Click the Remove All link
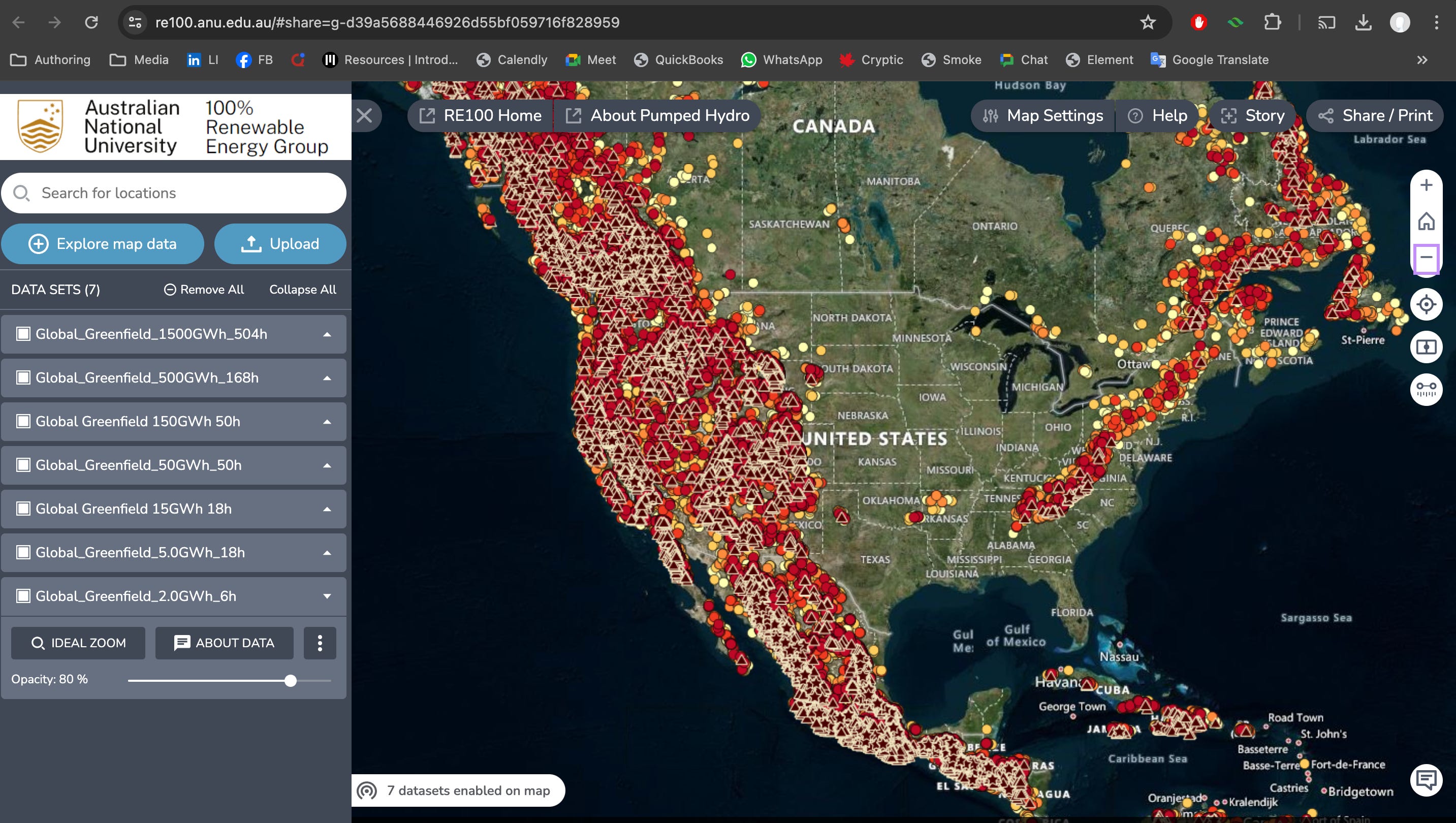1456x823 pixels. point(204,290)
